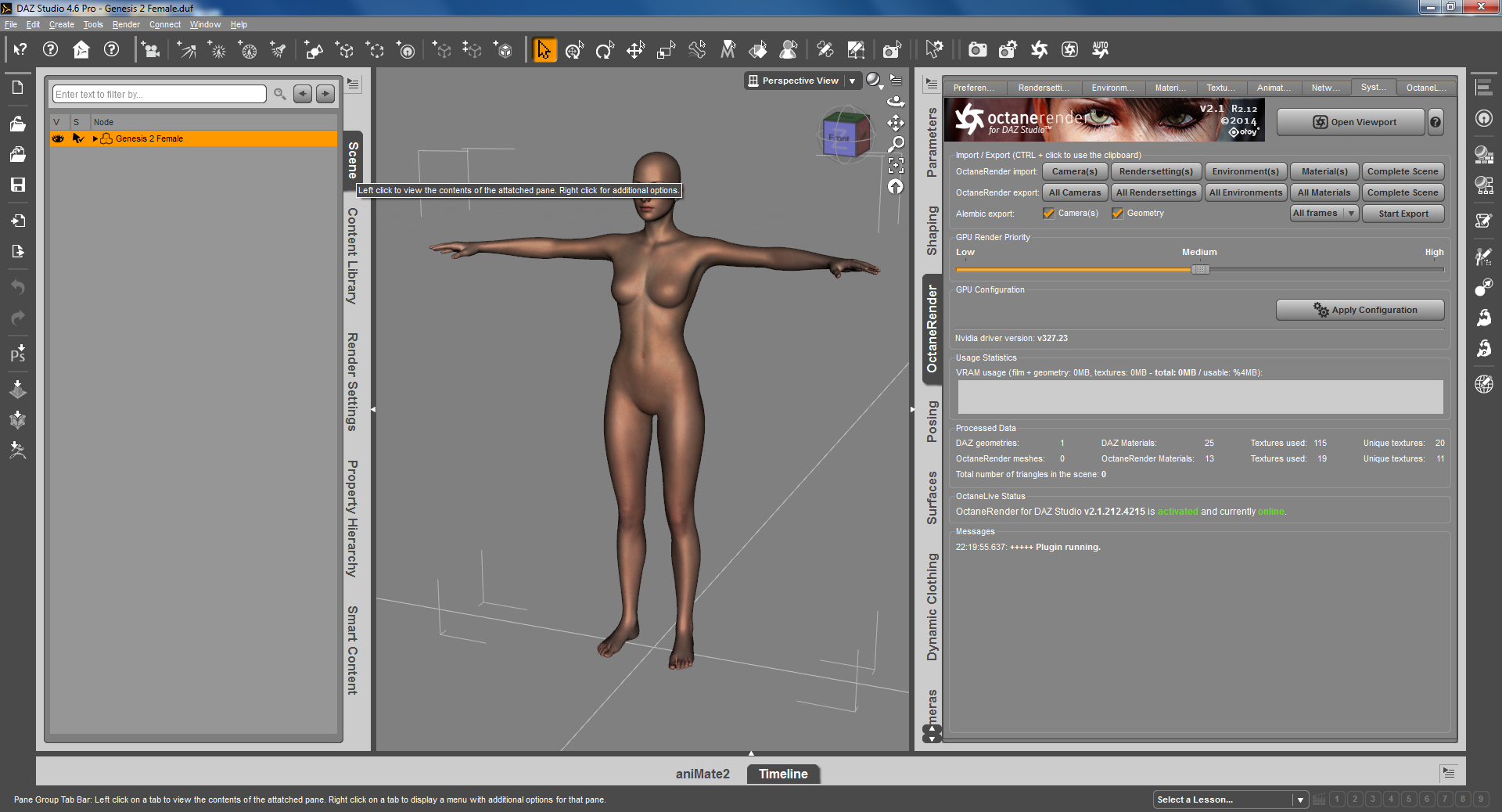Toggle visibility eye for Genesis 2 Female

tap(58, 138)
